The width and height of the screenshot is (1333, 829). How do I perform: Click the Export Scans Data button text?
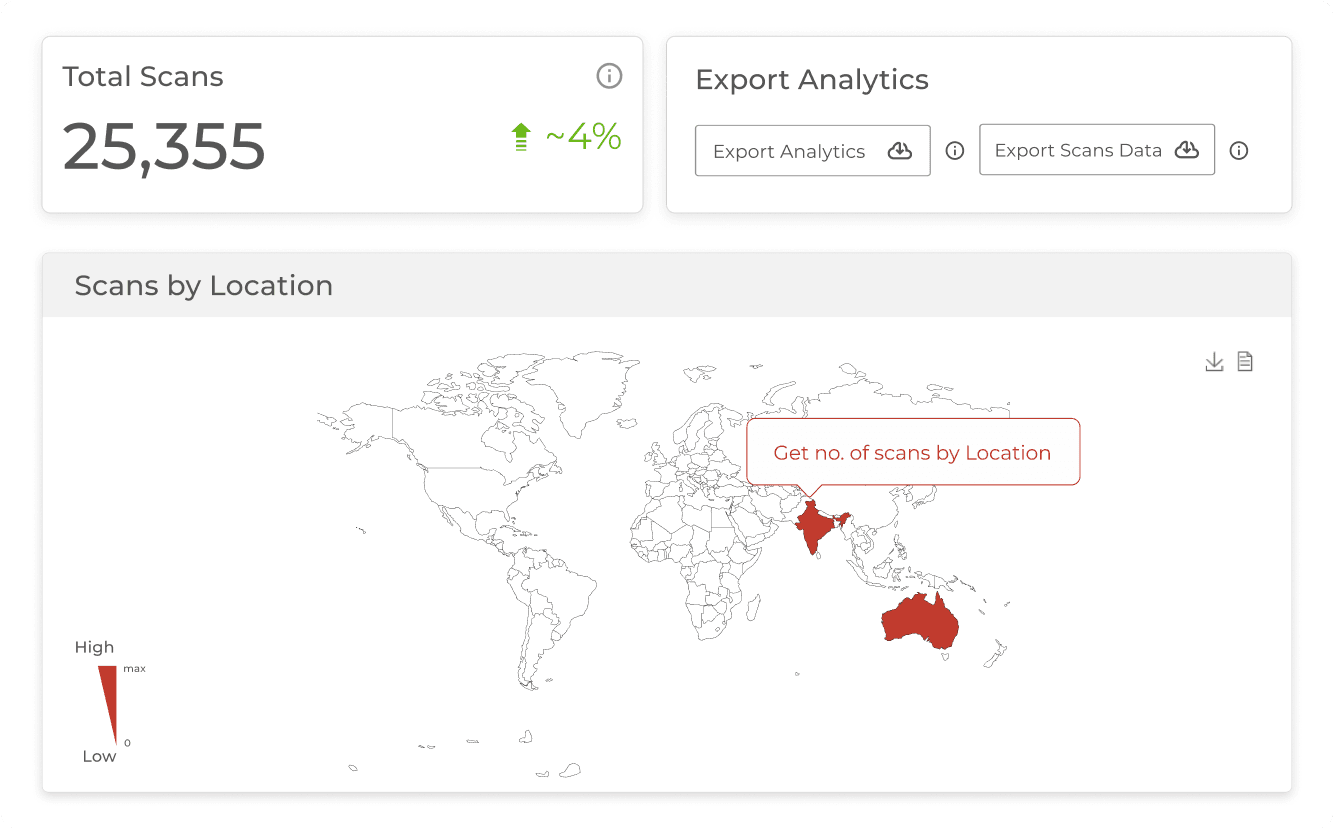(1077, 150)
